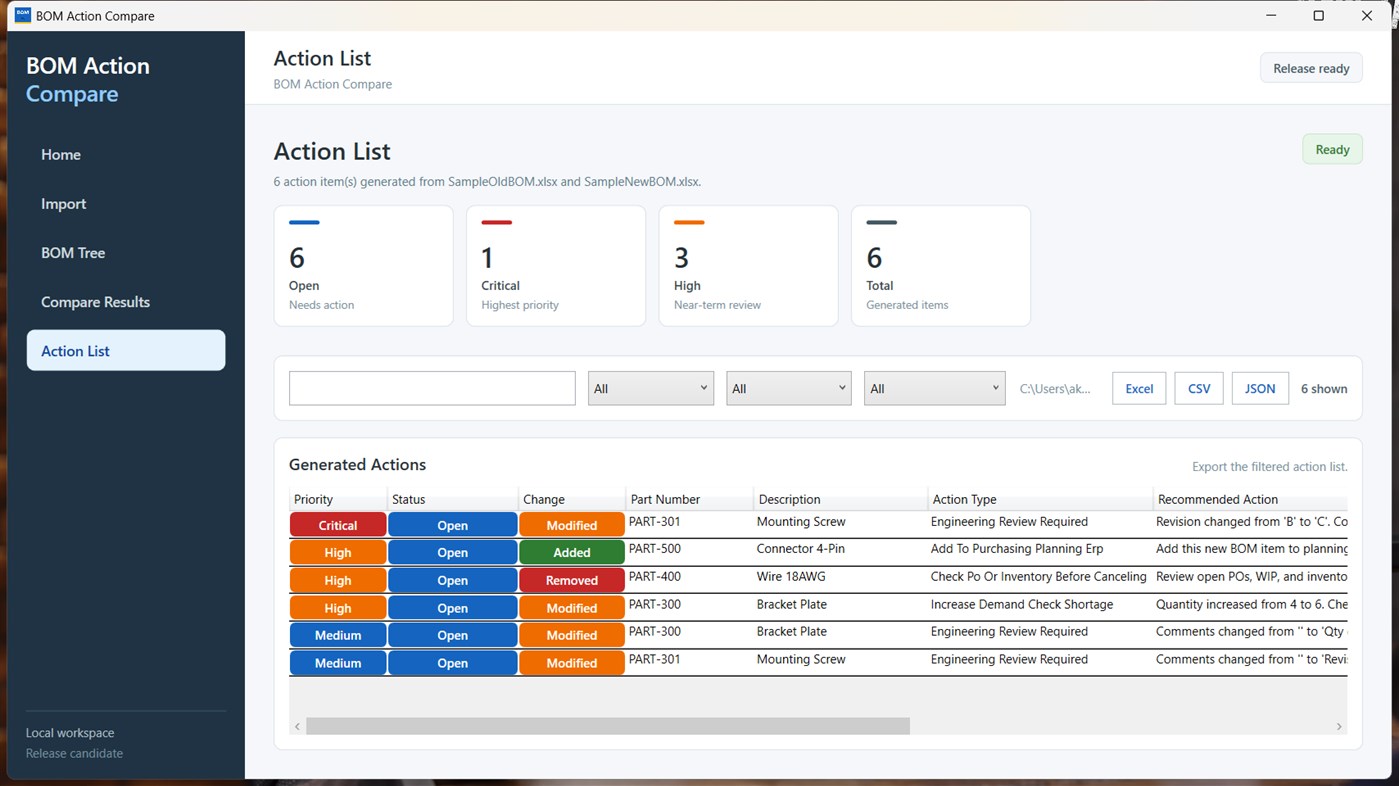Click the Release ready button
Image resolution: width=1399 pixels, height=786 pixels.
[1311, 68]
